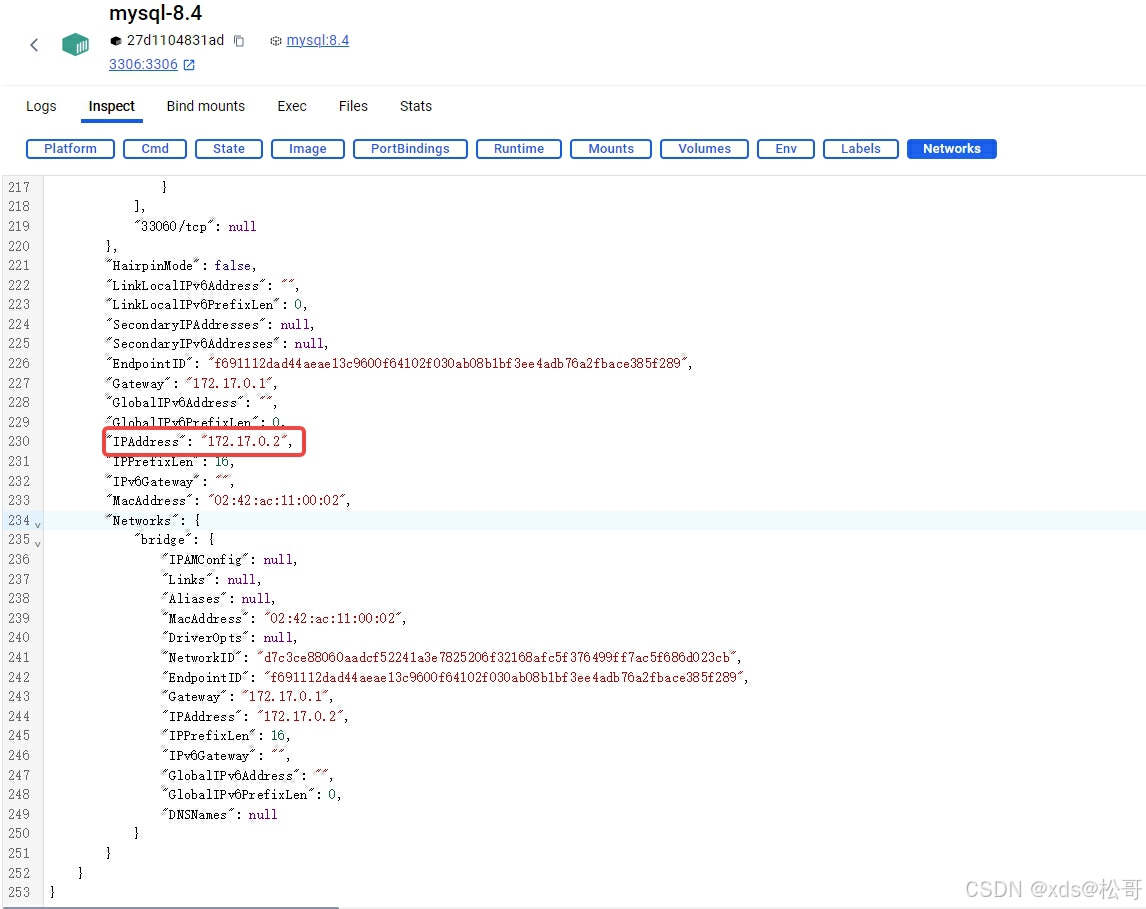Click the teal container icon

click(75, 45)
